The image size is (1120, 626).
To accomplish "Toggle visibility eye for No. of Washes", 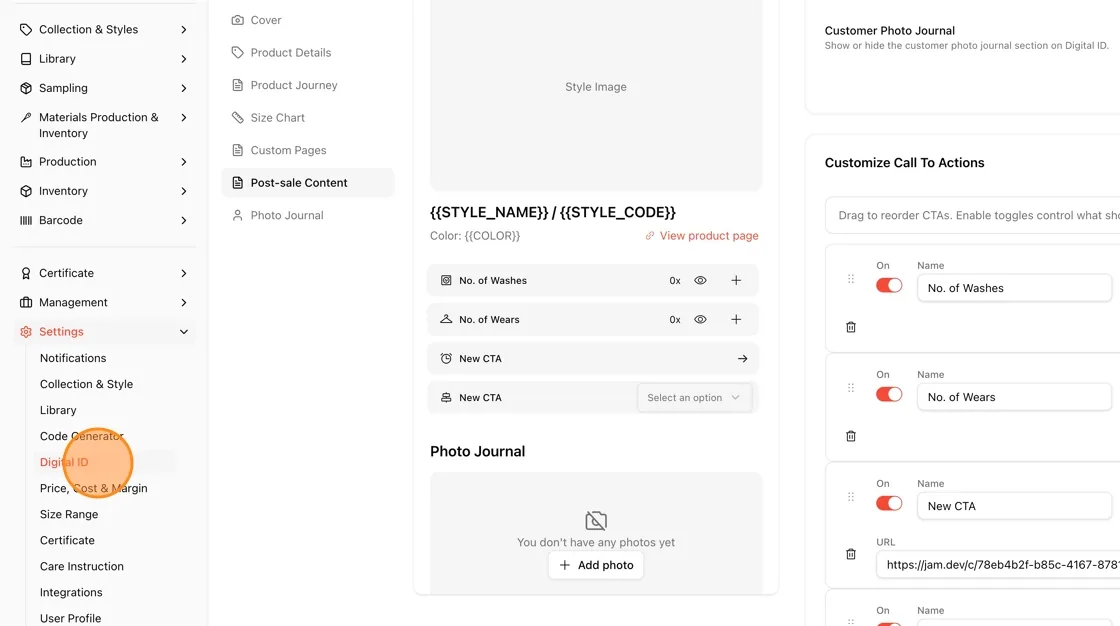I will coord(700,280).
